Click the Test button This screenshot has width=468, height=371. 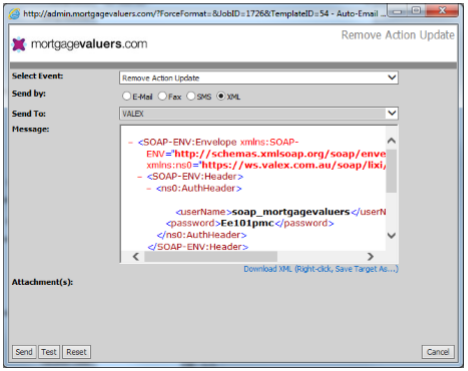click(49, 352)
